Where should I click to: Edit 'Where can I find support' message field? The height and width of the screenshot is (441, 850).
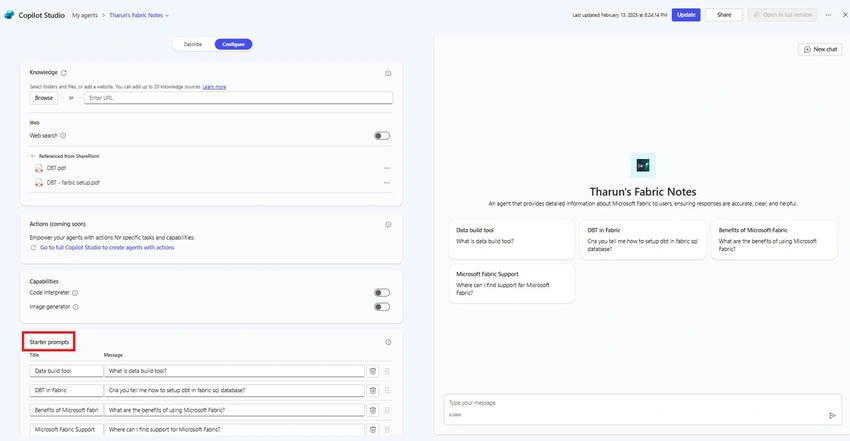click(x=234, y=429)
